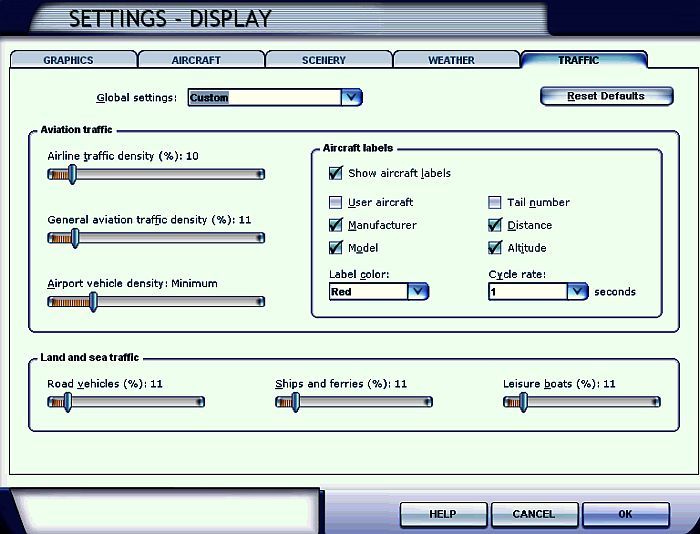Uncheck the Distance label checkbox
The image size is (700, 534).
tap(495, 225)
